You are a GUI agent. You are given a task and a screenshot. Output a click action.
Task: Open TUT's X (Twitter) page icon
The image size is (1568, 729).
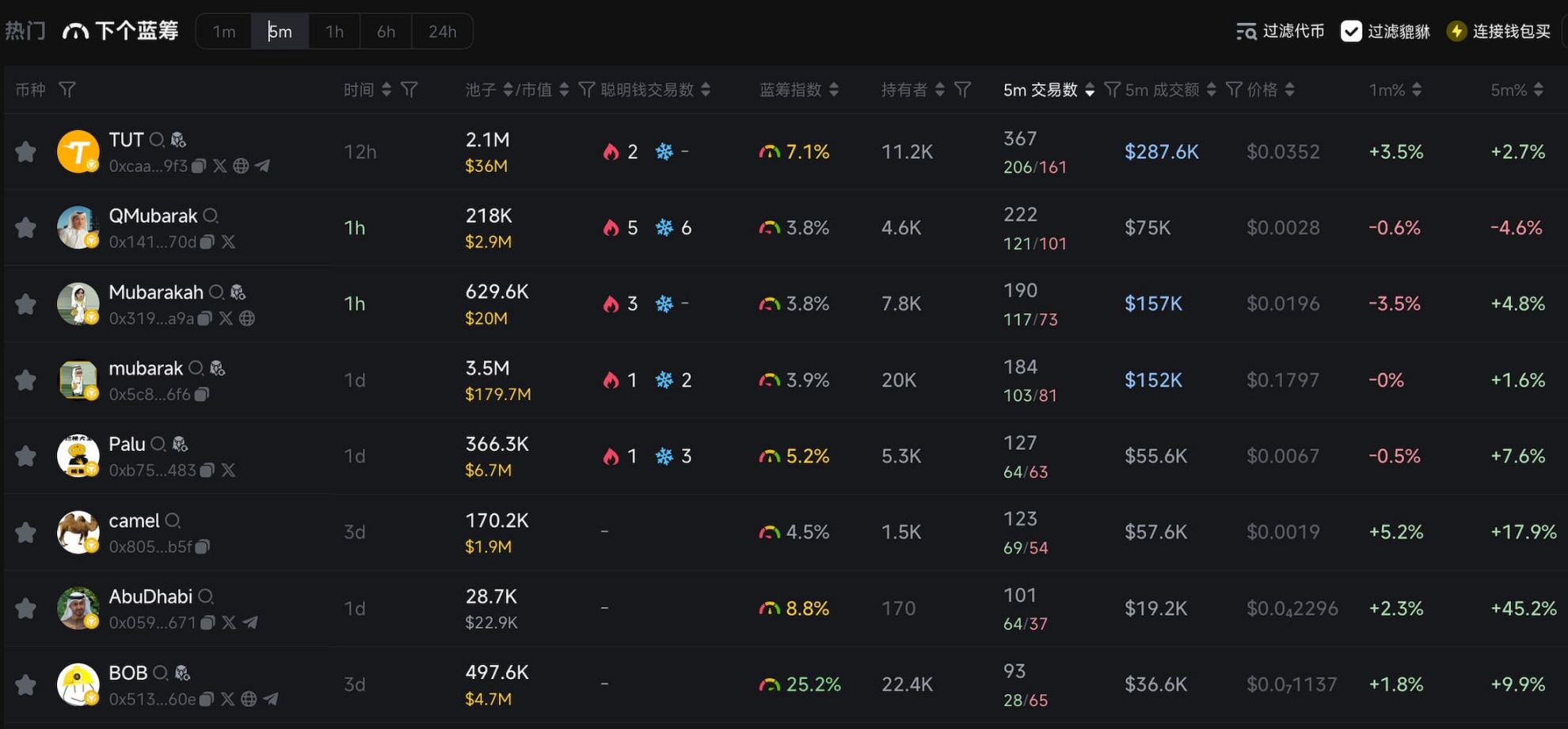pos(220,166)
